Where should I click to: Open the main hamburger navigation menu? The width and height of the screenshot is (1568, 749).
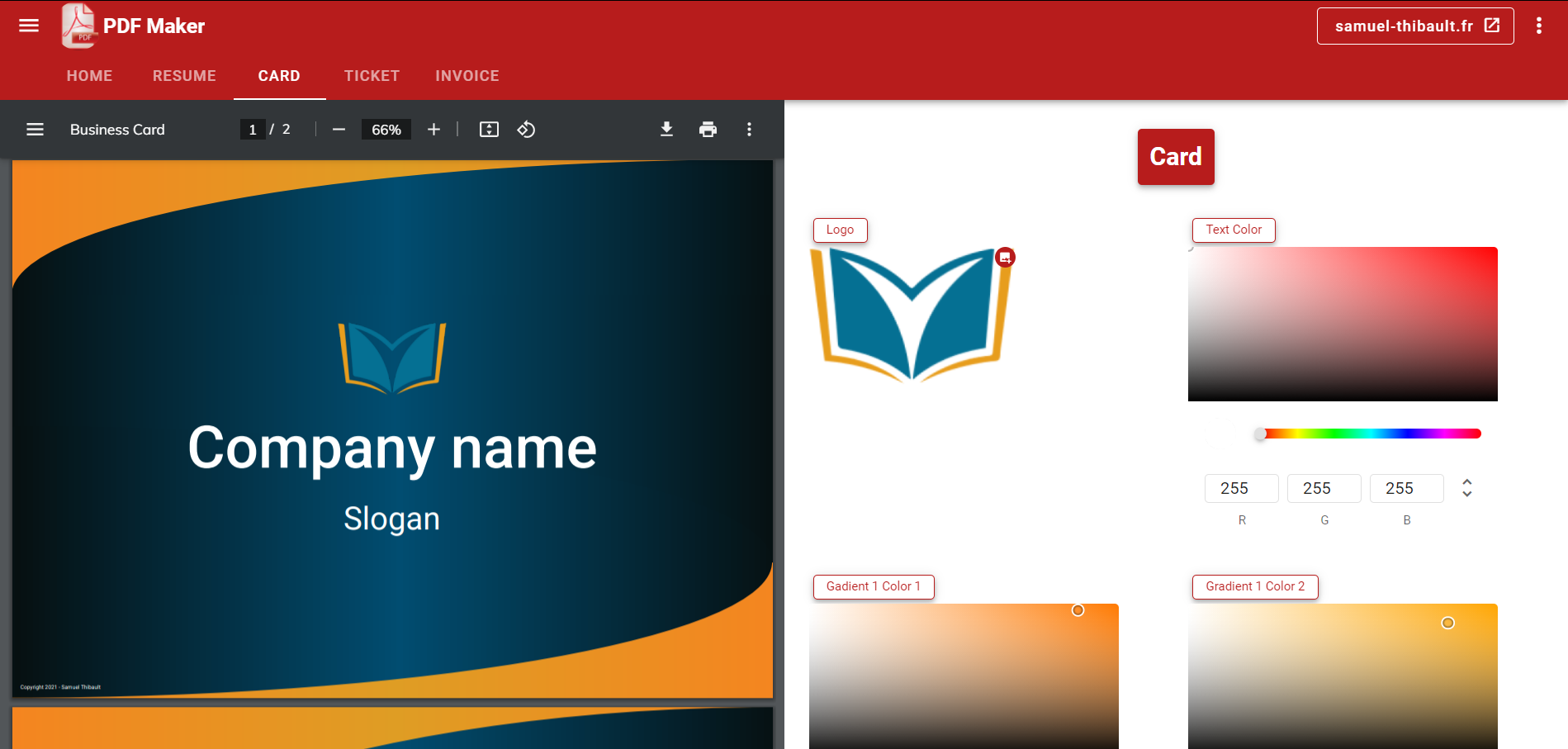[29, 26]
